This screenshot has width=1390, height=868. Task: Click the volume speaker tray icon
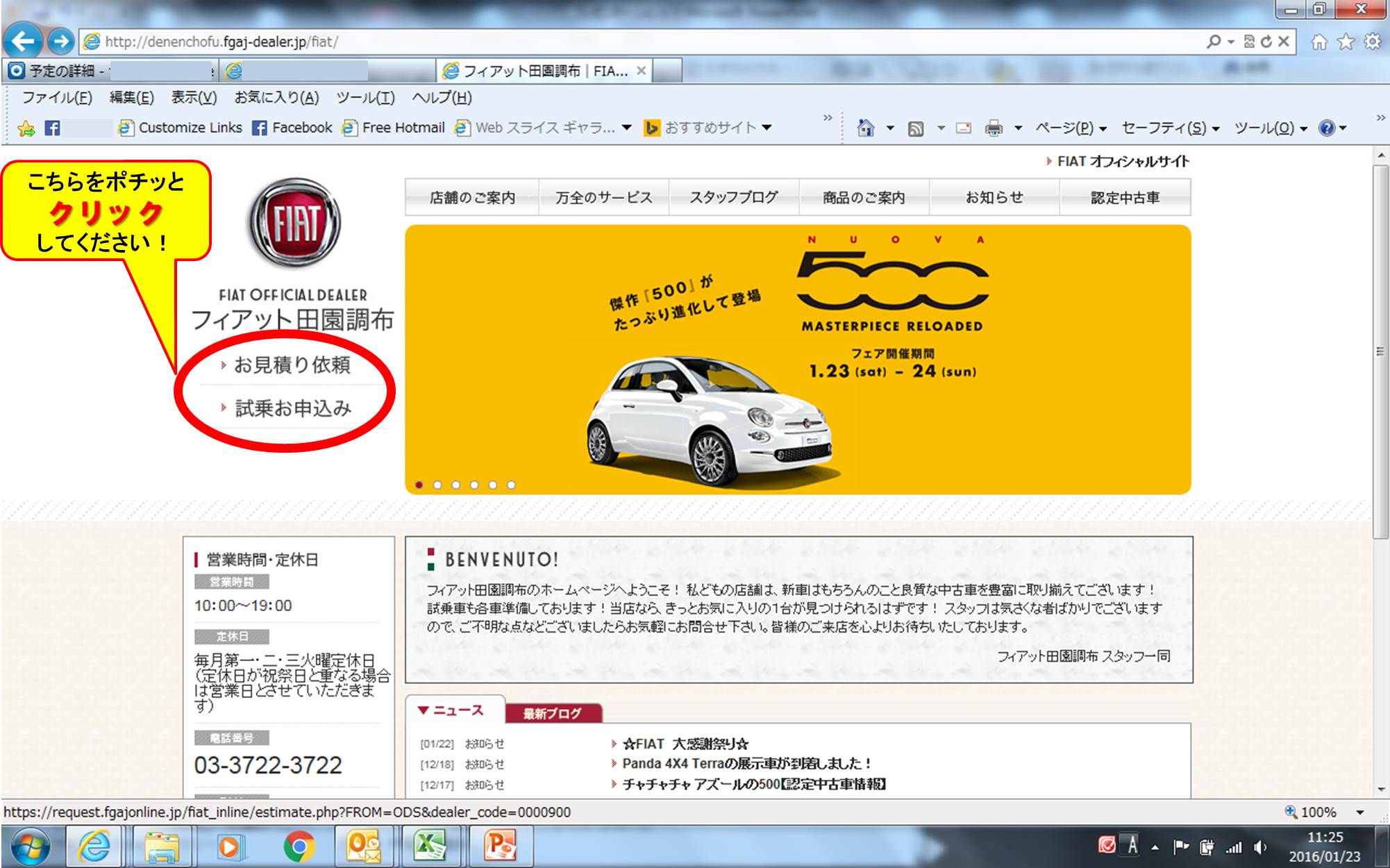click(x=1260, y=847)
